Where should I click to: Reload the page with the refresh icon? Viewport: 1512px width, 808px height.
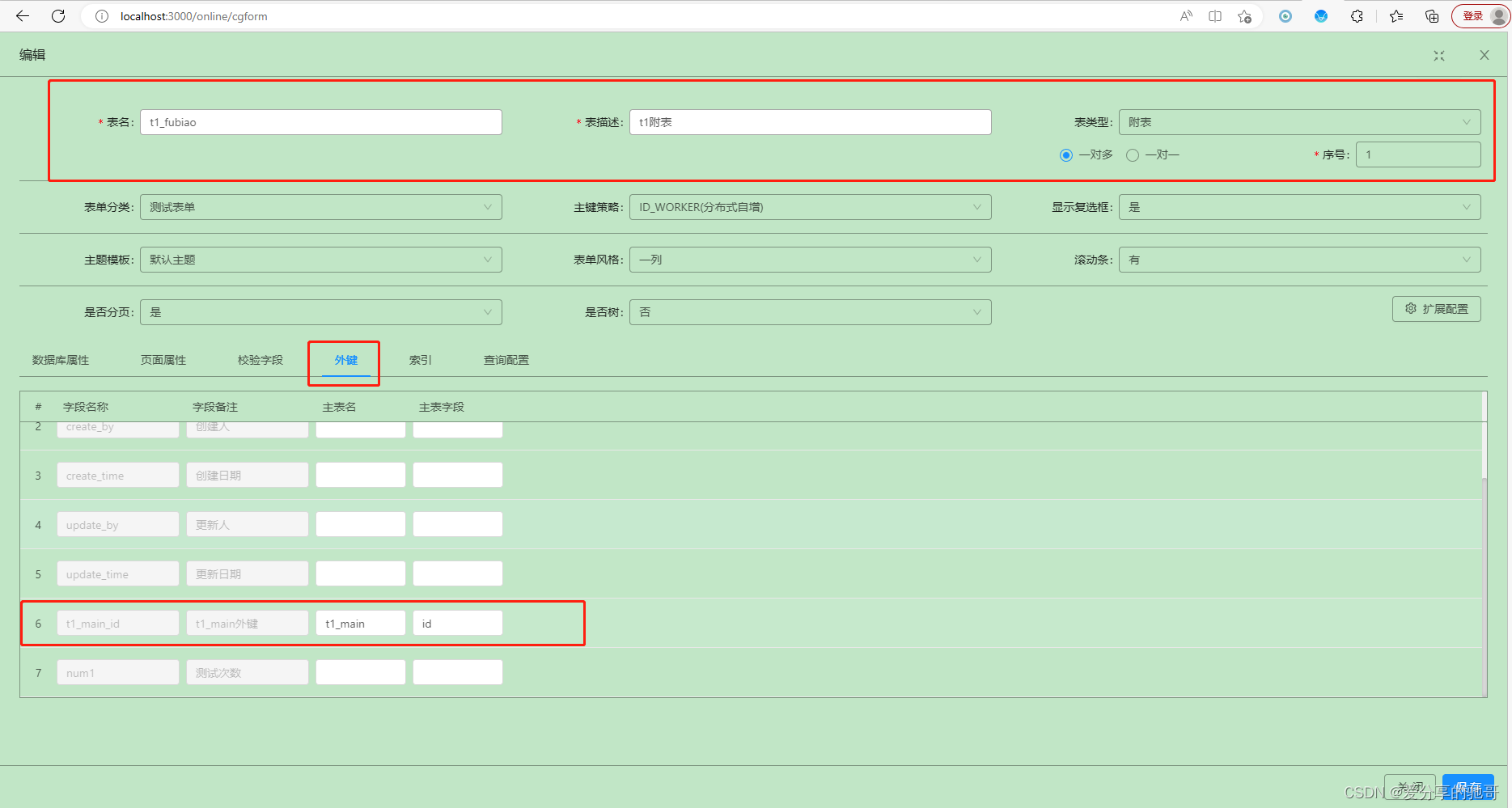pos(58,16)
